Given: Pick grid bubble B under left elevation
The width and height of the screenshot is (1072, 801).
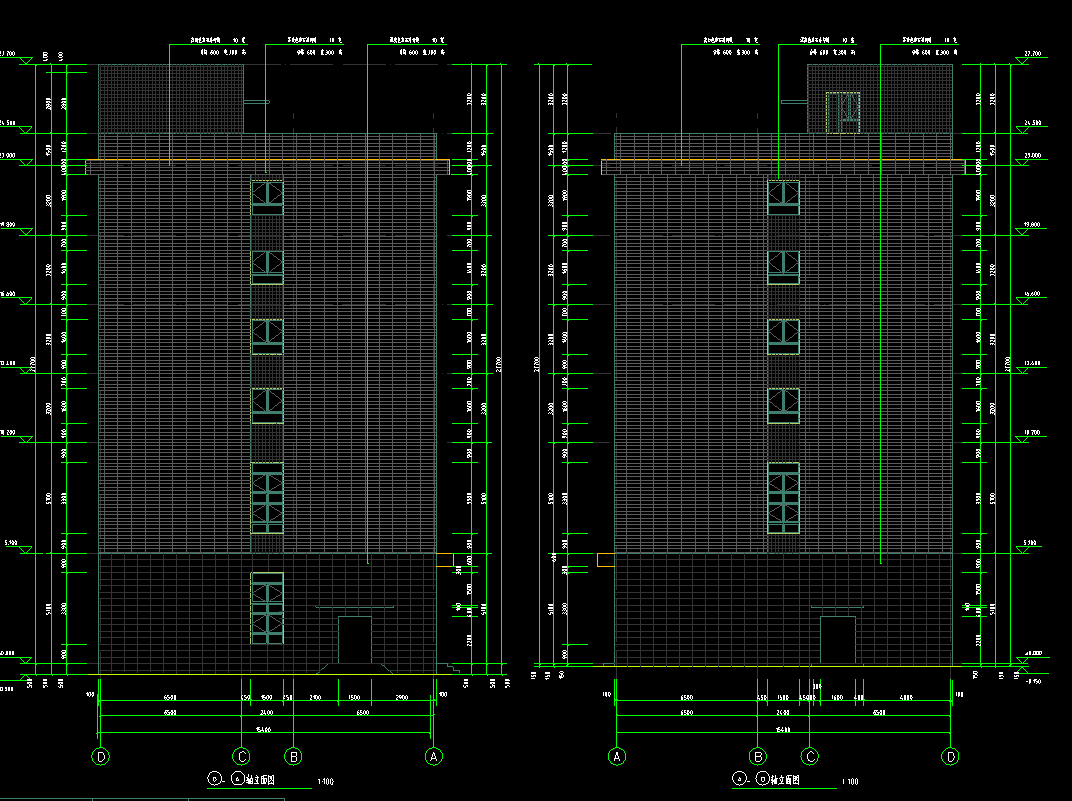Looking at the screenshot, I should [293, 756].
